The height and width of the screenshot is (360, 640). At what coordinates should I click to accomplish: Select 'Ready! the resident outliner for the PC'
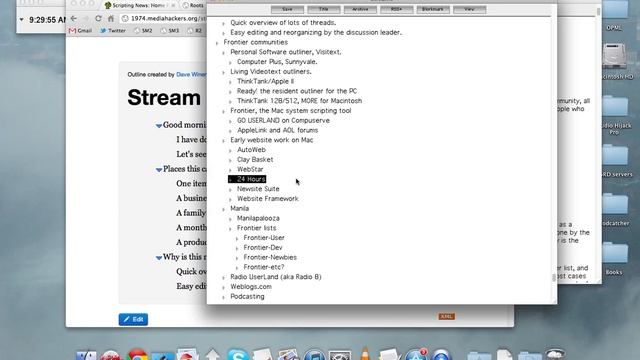click(297, 91)
